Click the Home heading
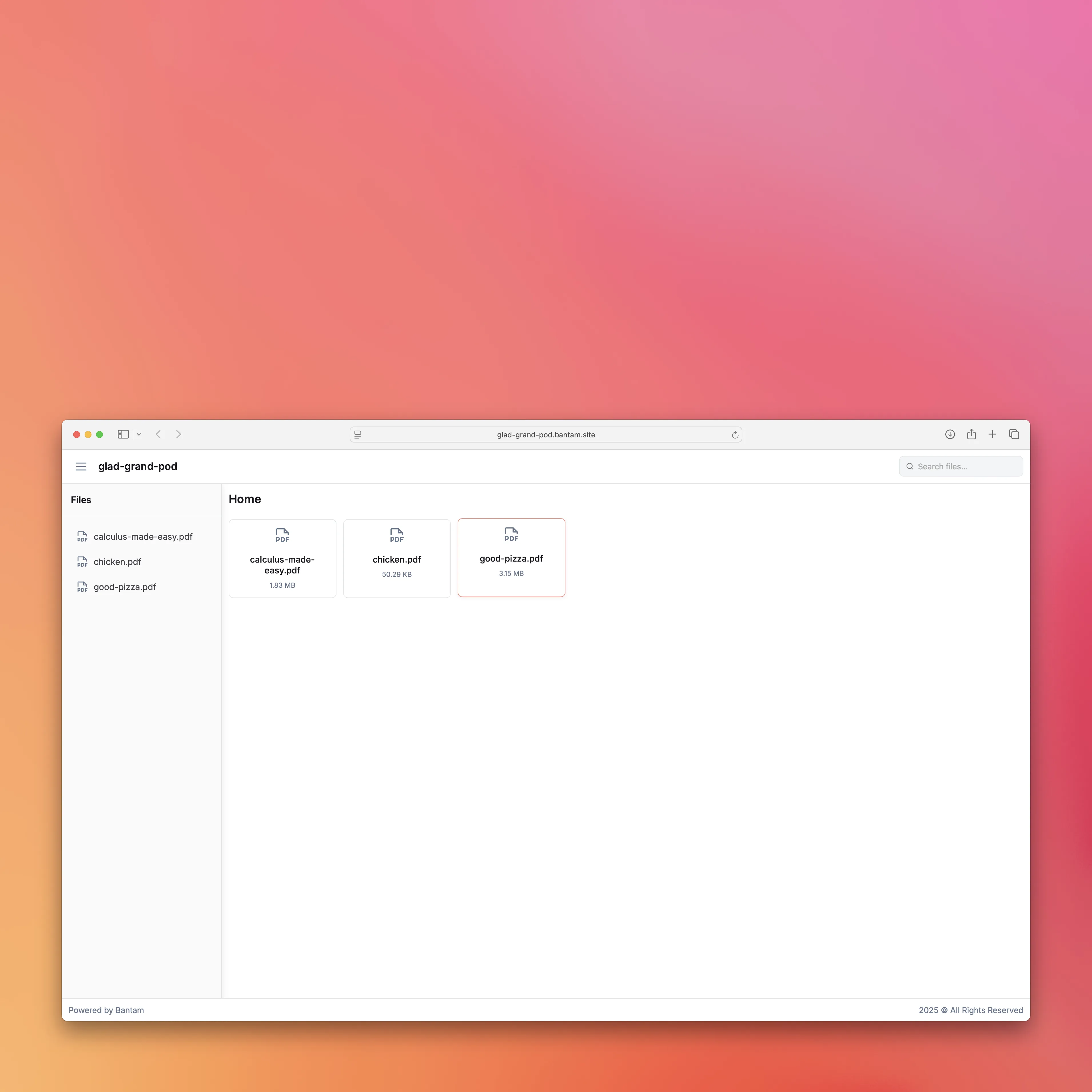This screenshot has height=1092, width=1092. [245, 499]
